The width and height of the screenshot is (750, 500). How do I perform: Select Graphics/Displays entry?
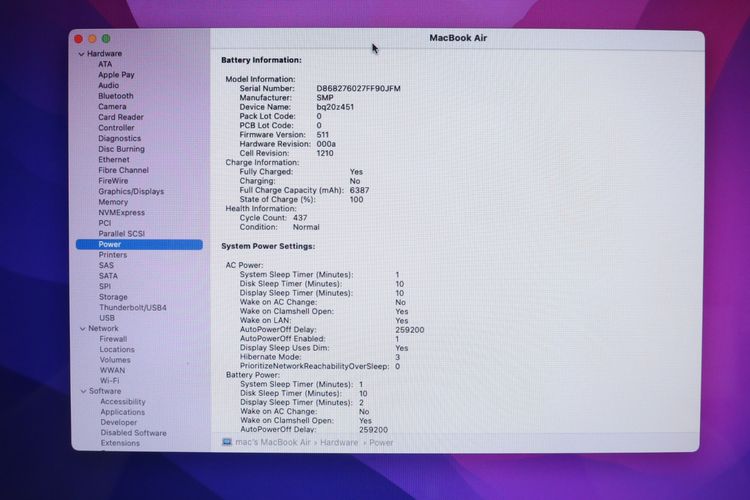pyautogui.click(x=131, y=191)
